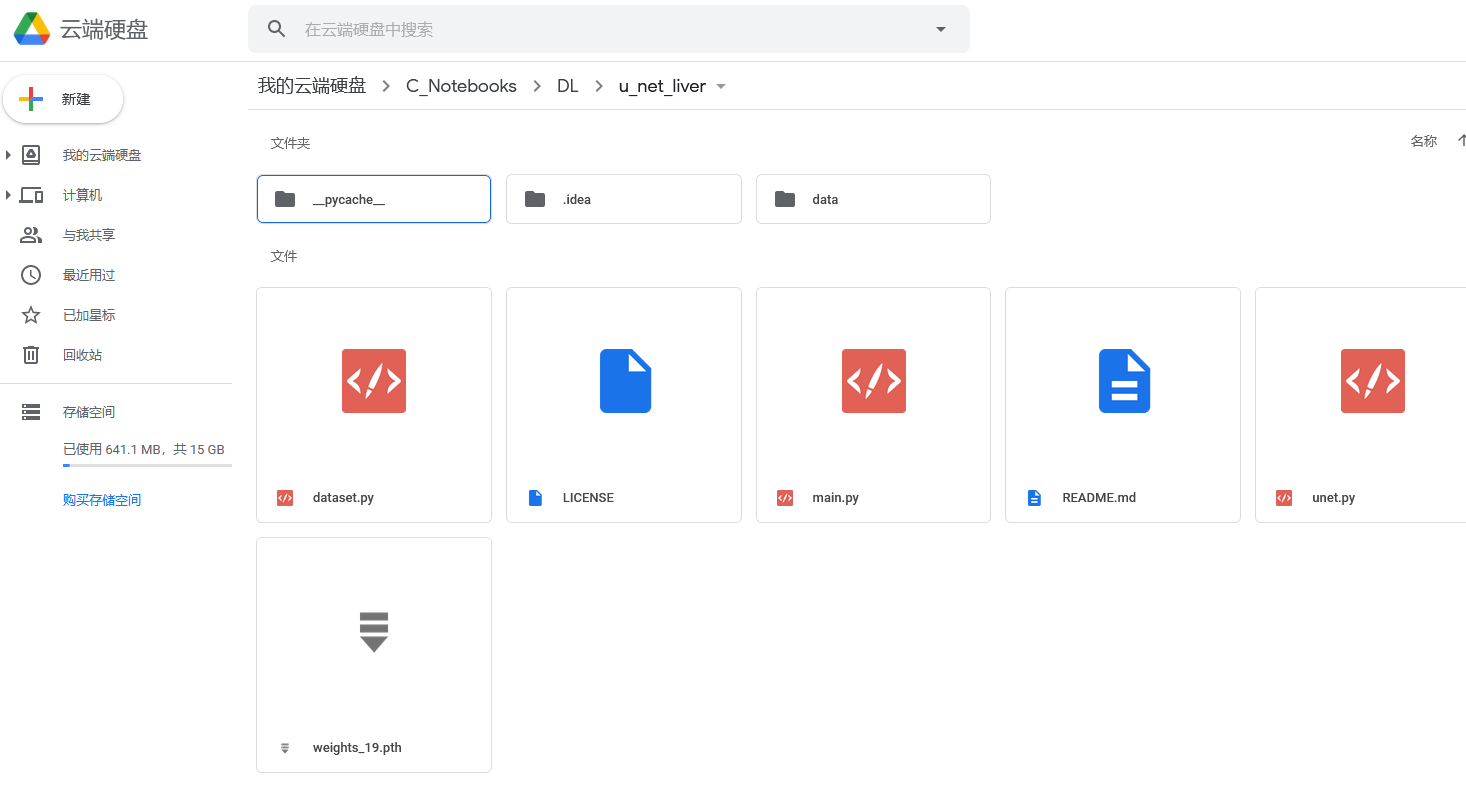This screenshot has height=789, width=1466.
Task: Select the __pycache__ folder
Action: (x=374, y=199)
